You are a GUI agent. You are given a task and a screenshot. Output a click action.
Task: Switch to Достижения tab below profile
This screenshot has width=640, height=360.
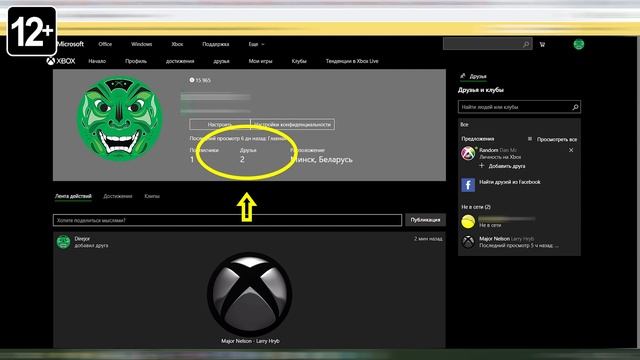pyautogui.click(x=118, y=196)
